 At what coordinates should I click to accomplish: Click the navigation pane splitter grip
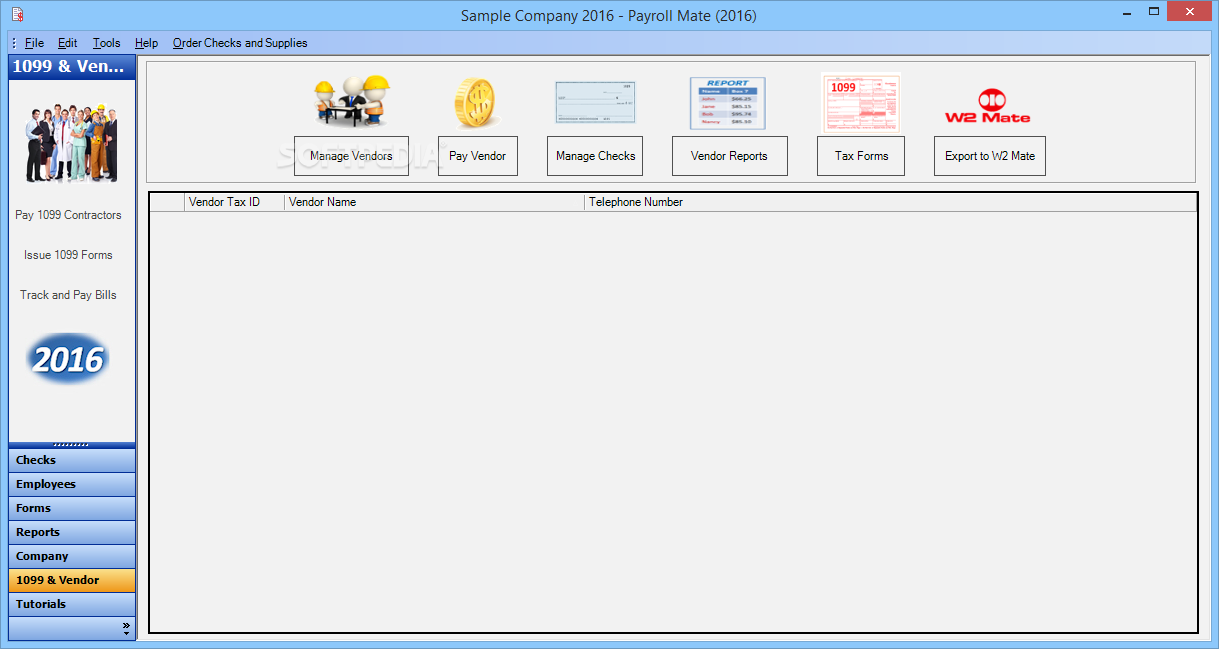(x=72, y=445)
